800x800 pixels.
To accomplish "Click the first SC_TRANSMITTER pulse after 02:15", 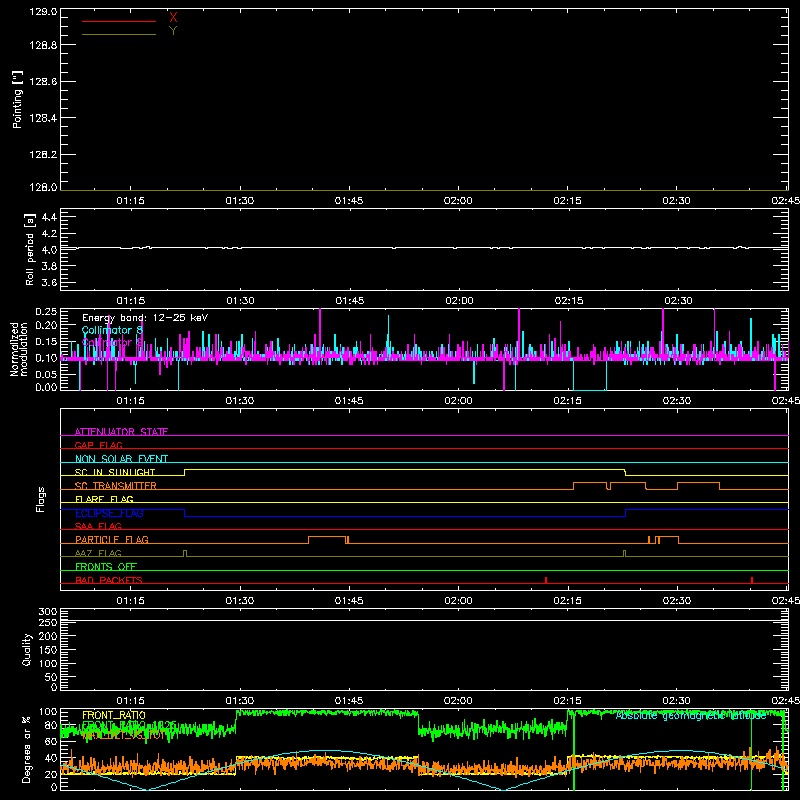I will pyautogui.click(x=590, y=483).
